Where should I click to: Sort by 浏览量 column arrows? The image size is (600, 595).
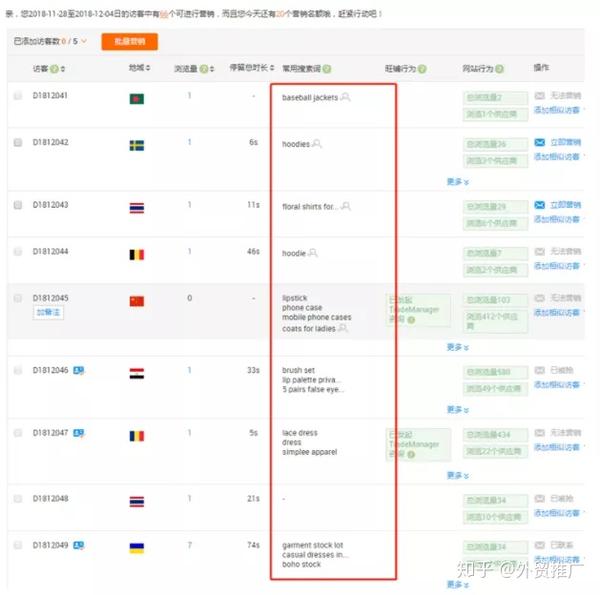pos(212,69)
